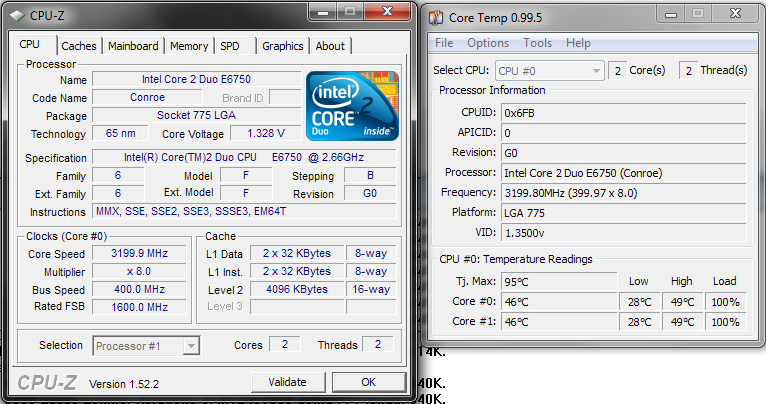The height and width of the screenshot is (404, 766).
Task: Open the Options menu
Action: pos(488,43)
